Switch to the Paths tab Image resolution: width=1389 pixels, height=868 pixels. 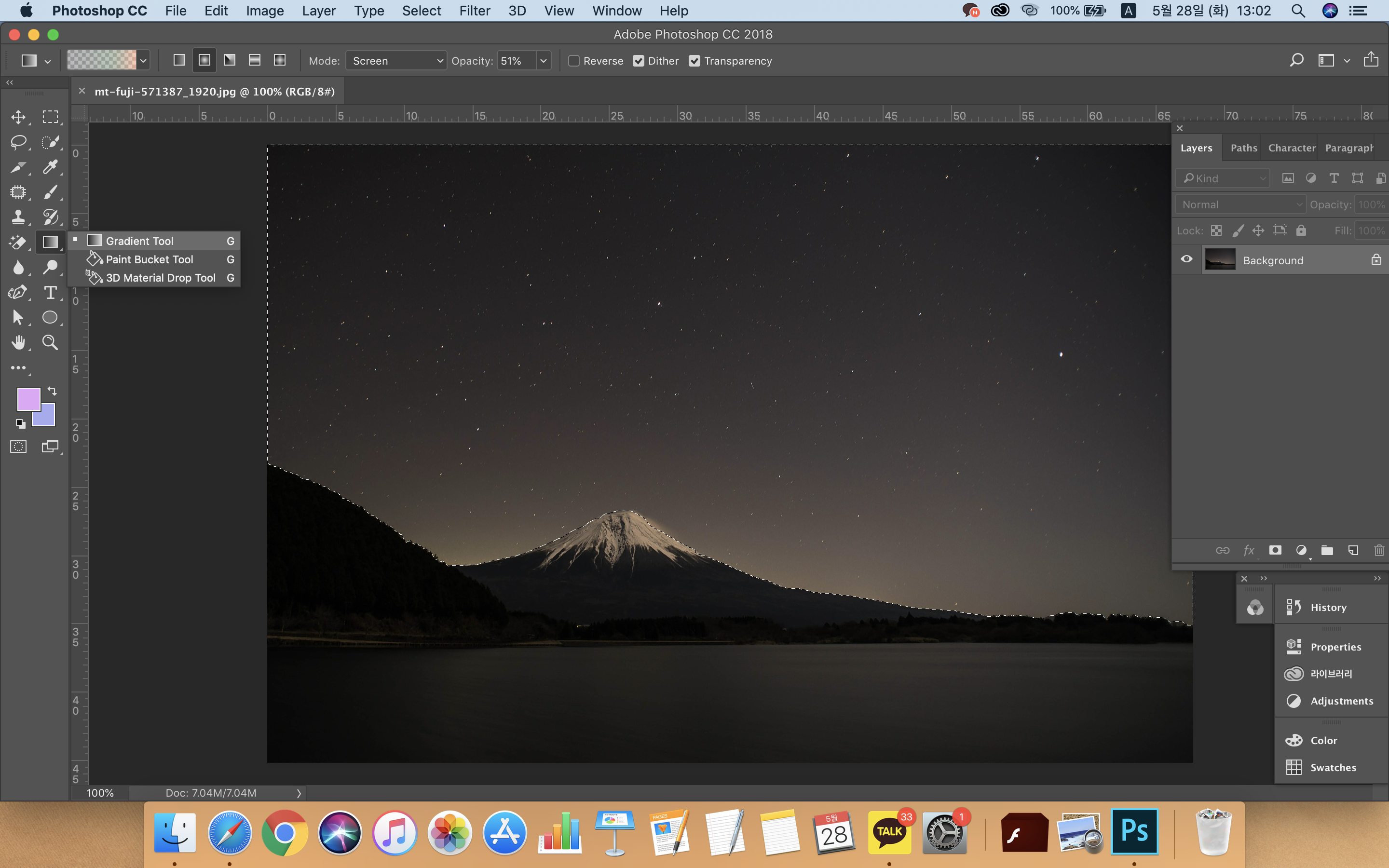tap(1244, 148)
